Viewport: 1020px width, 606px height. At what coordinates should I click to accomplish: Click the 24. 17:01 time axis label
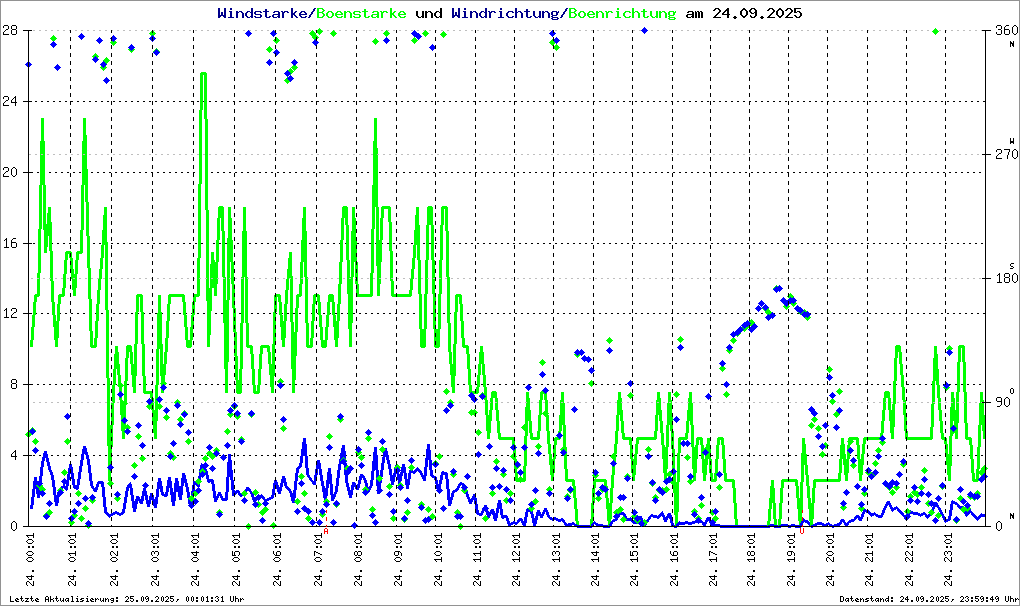[x=713, y=559]
